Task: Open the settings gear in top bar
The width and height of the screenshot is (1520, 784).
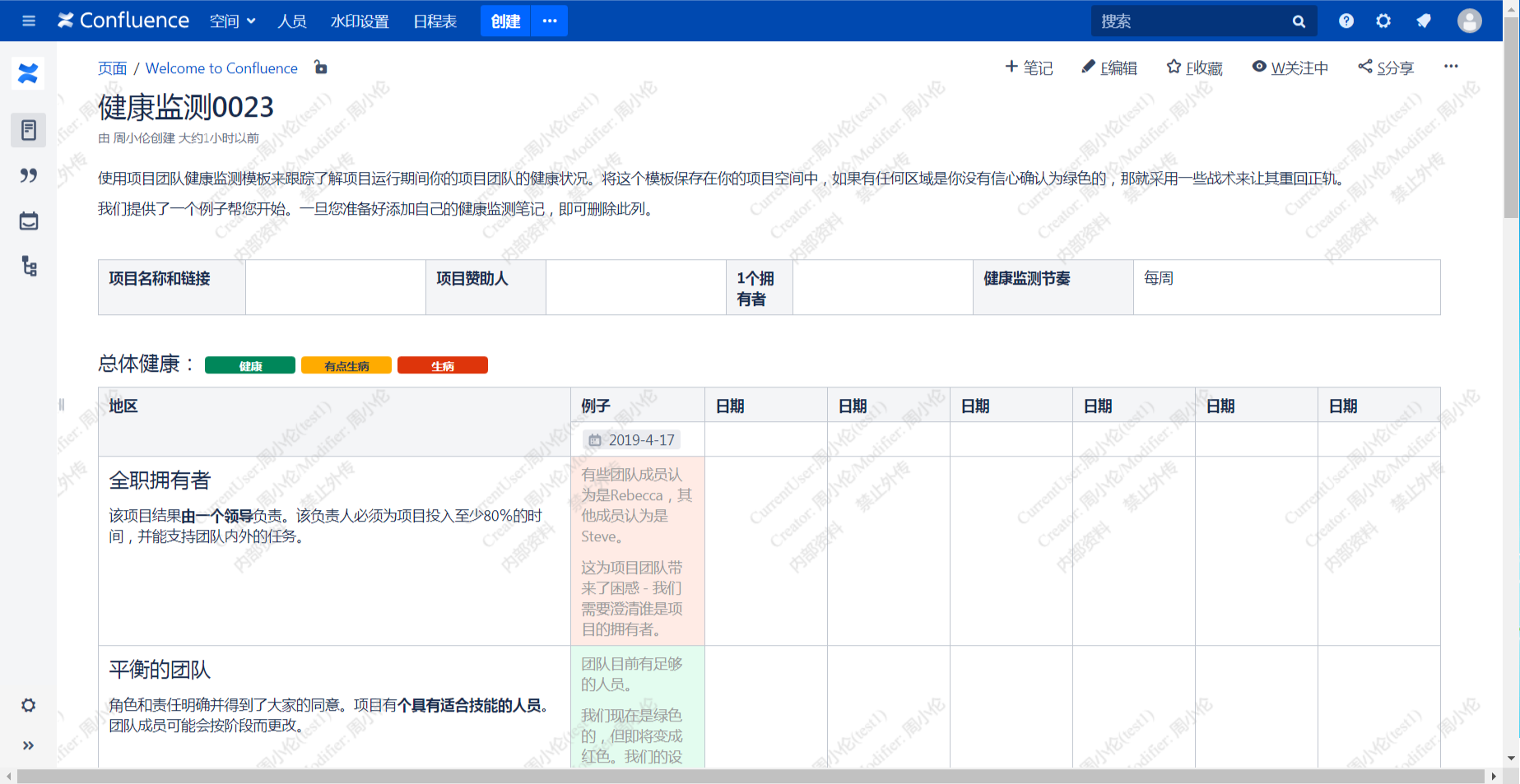Action: pyautogui.click(x=1383, y=21)
